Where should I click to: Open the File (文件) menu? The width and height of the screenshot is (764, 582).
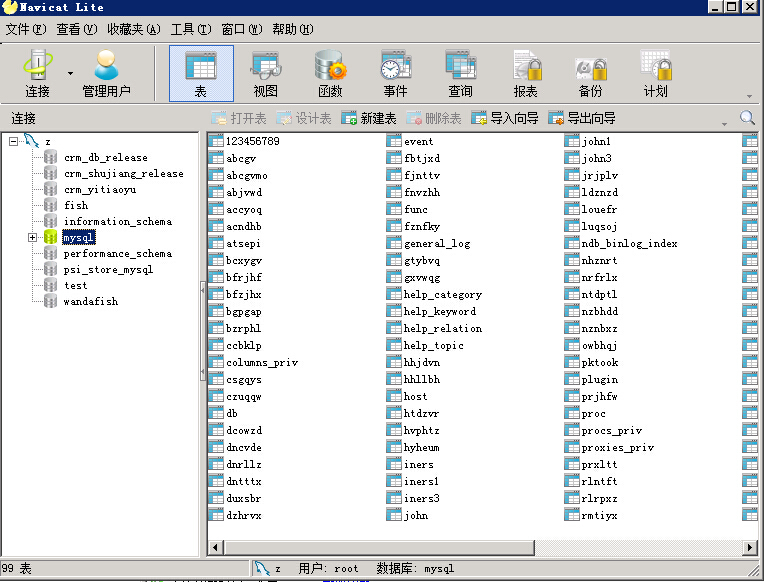tap(26, 29)
